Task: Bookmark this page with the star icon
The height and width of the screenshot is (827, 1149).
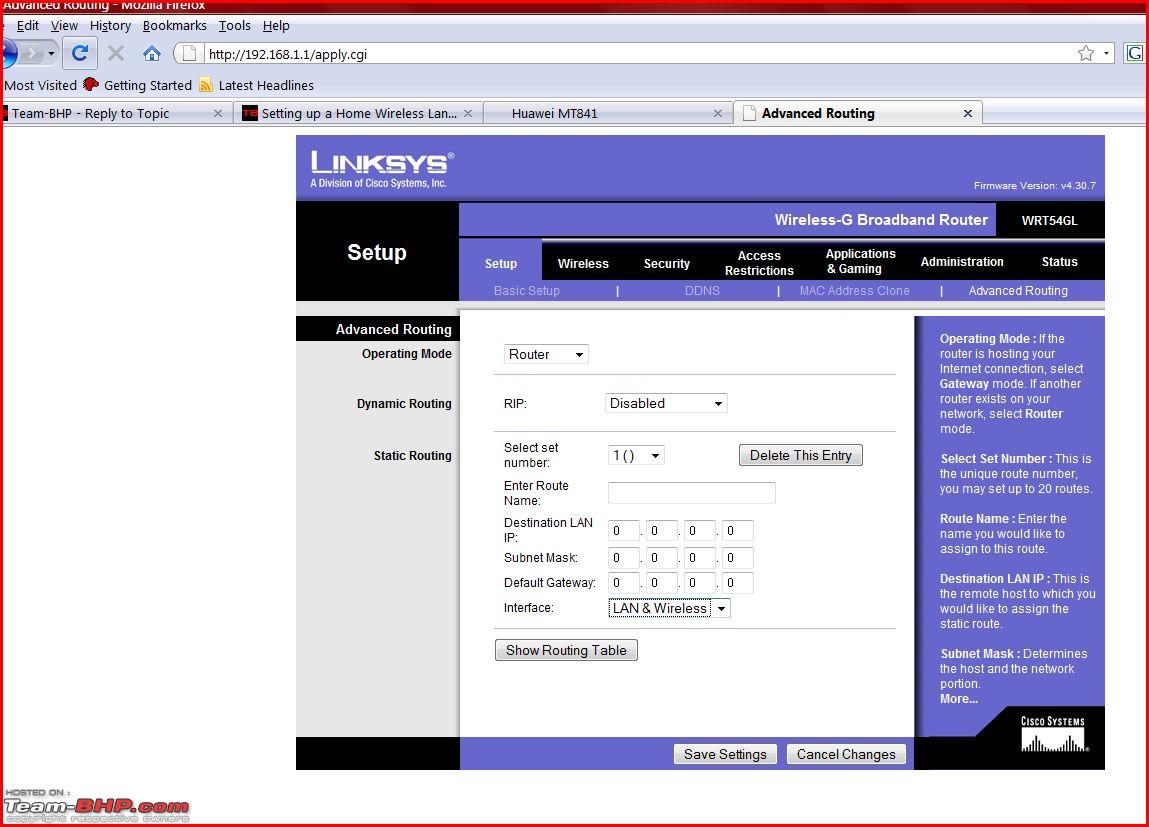Action: point(1086,53)
